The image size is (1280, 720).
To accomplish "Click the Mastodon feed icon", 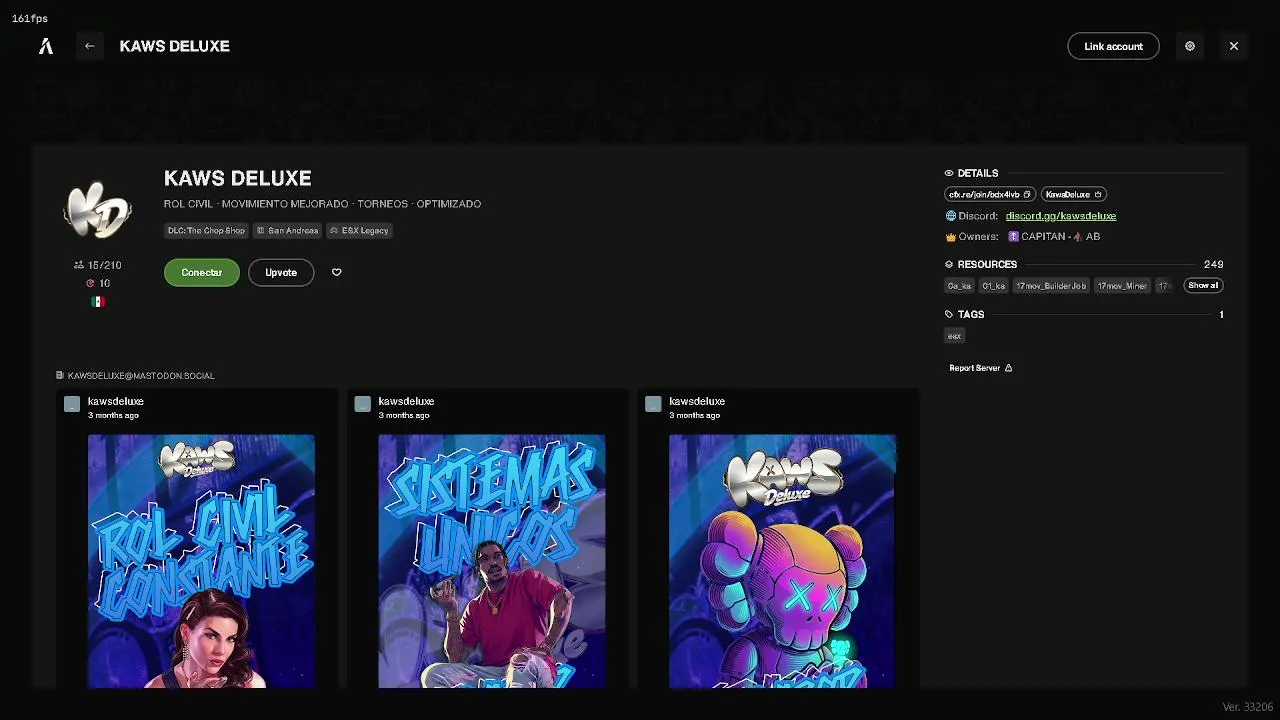I will coord(60,376).
